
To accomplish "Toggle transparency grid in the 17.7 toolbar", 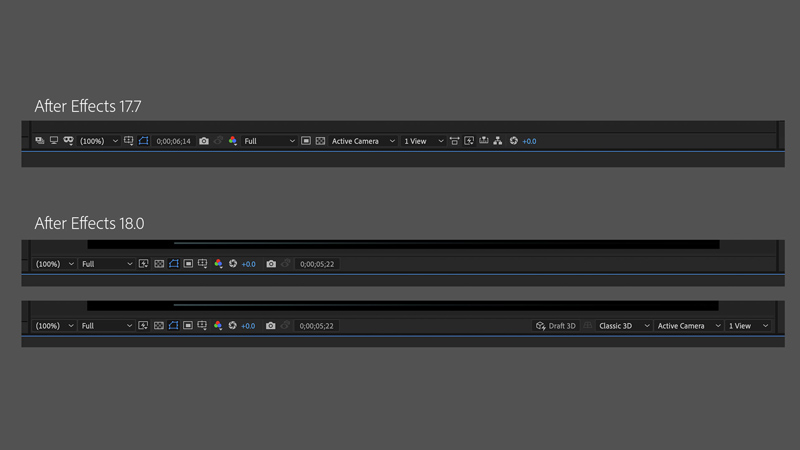I will [321, 141].
